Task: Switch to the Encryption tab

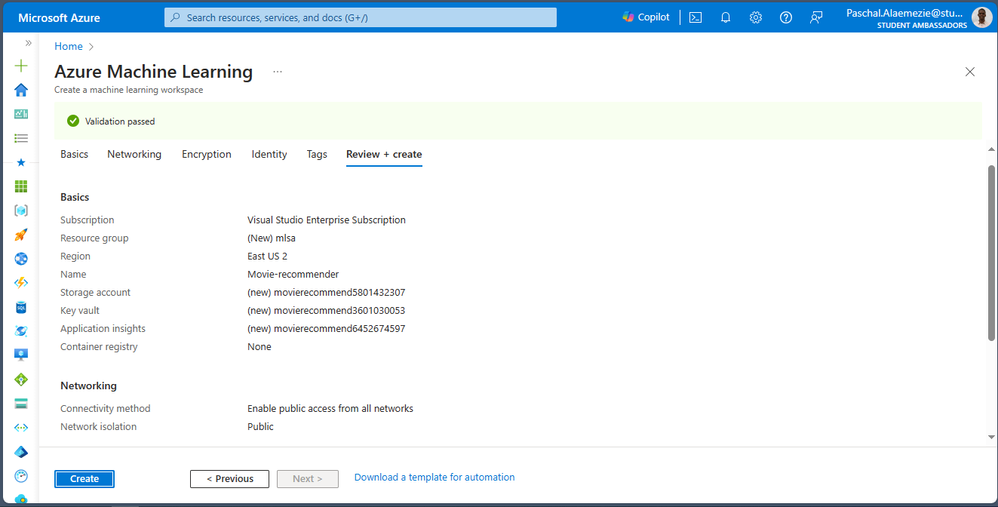Action: (206, 154)
